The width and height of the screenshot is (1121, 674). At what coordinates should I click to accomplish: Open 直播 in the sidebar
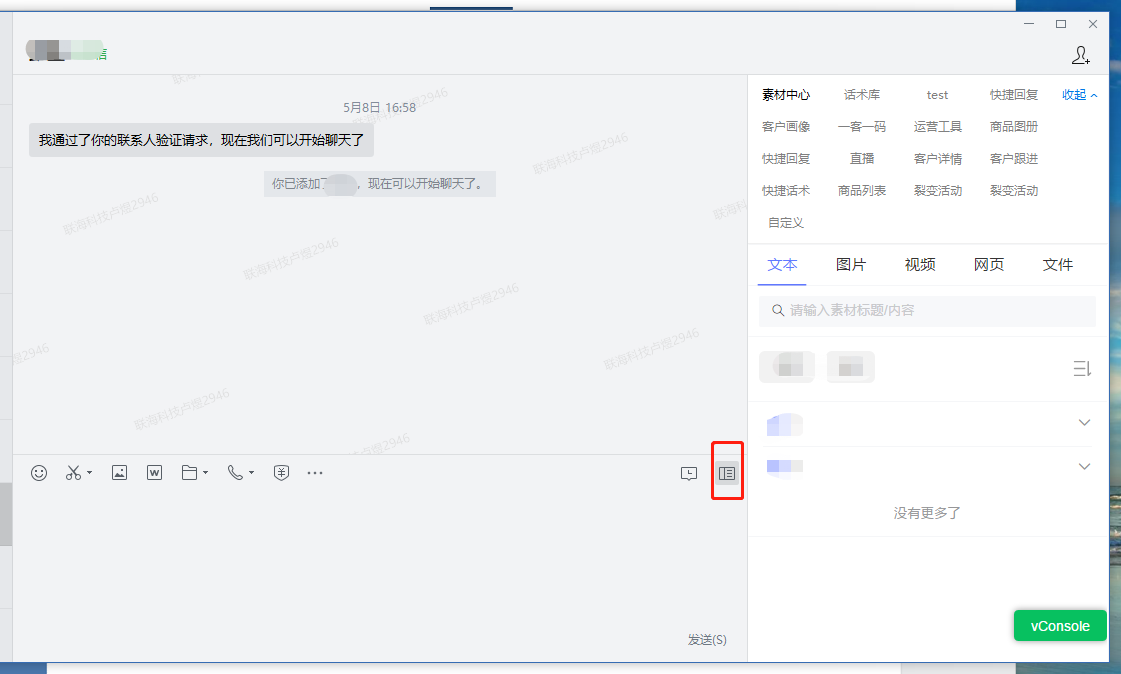point(861,159)
